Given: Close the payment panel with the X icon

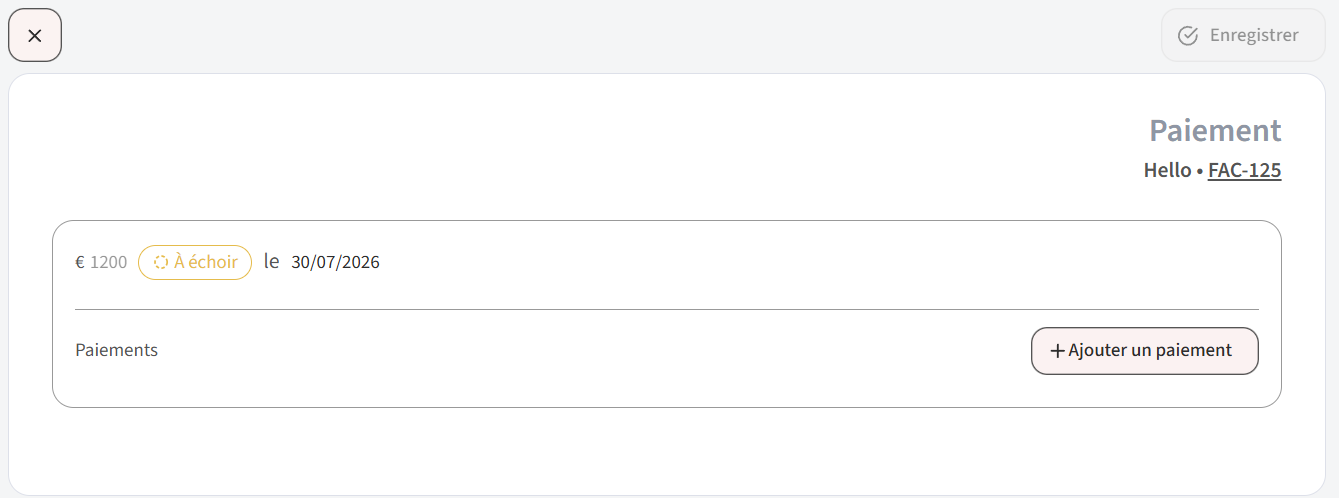Looking at the screenshot, I should (35, 35).
